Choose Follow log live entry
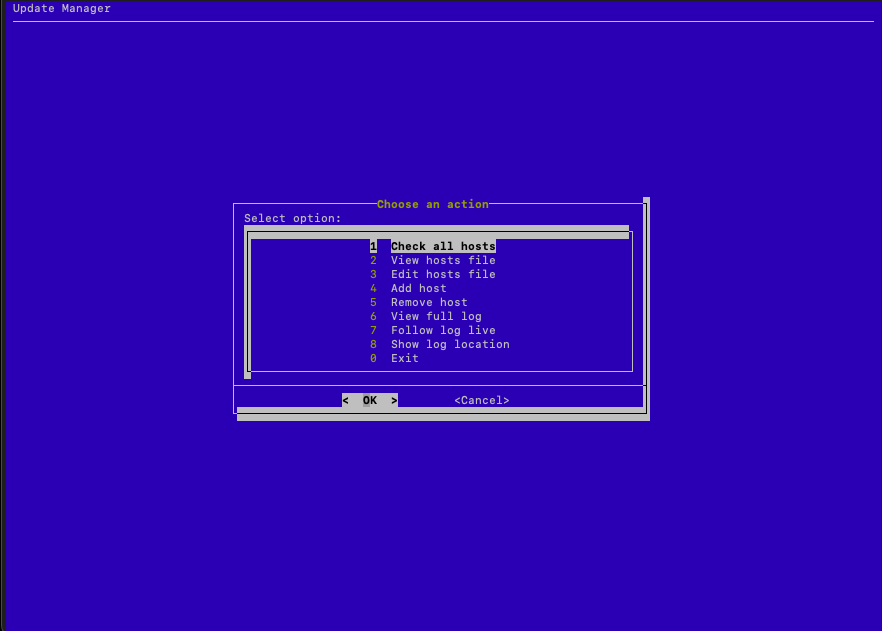 pos(441,330)
